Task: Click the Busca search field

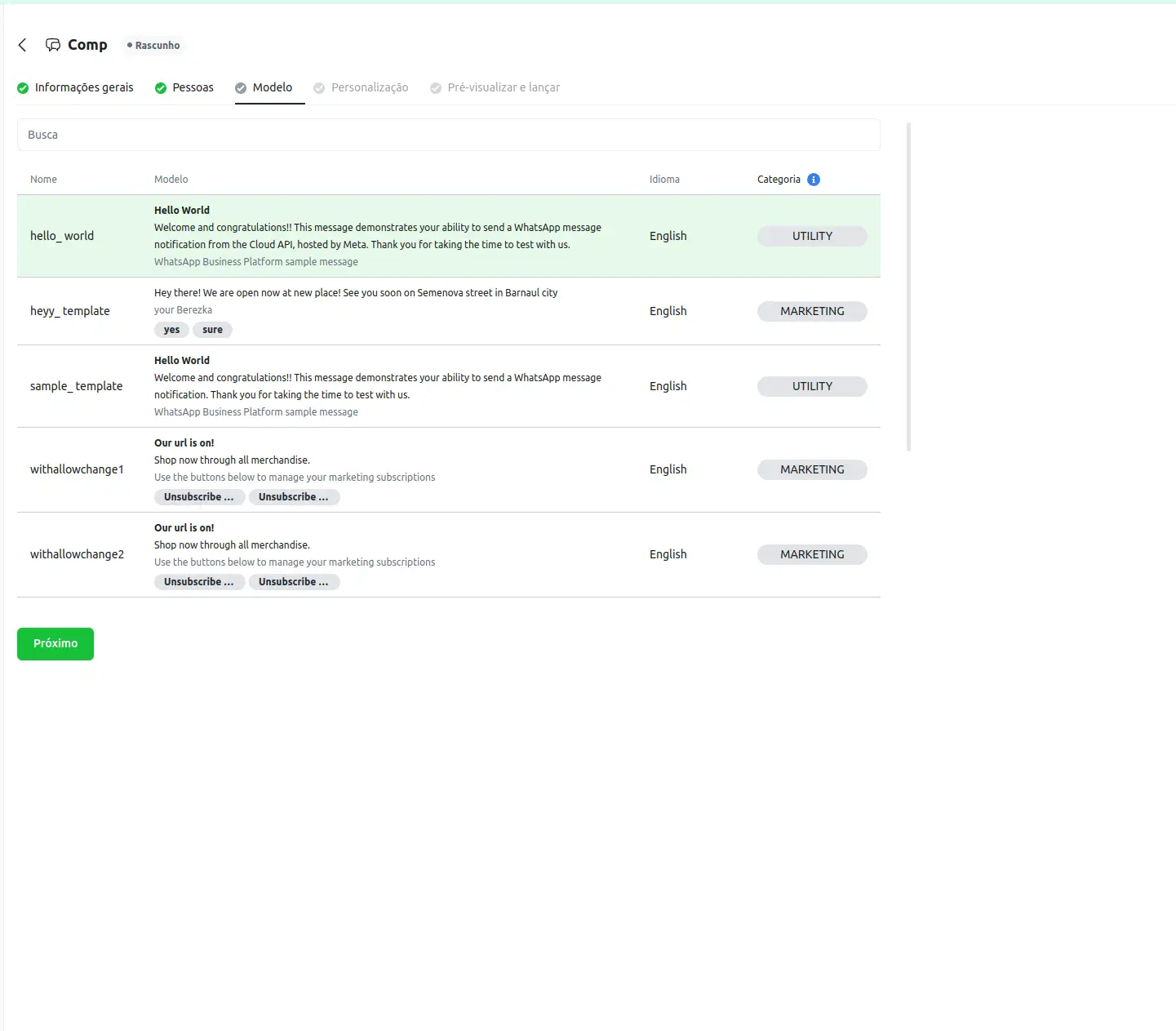Action: click(x=448, y=135)
